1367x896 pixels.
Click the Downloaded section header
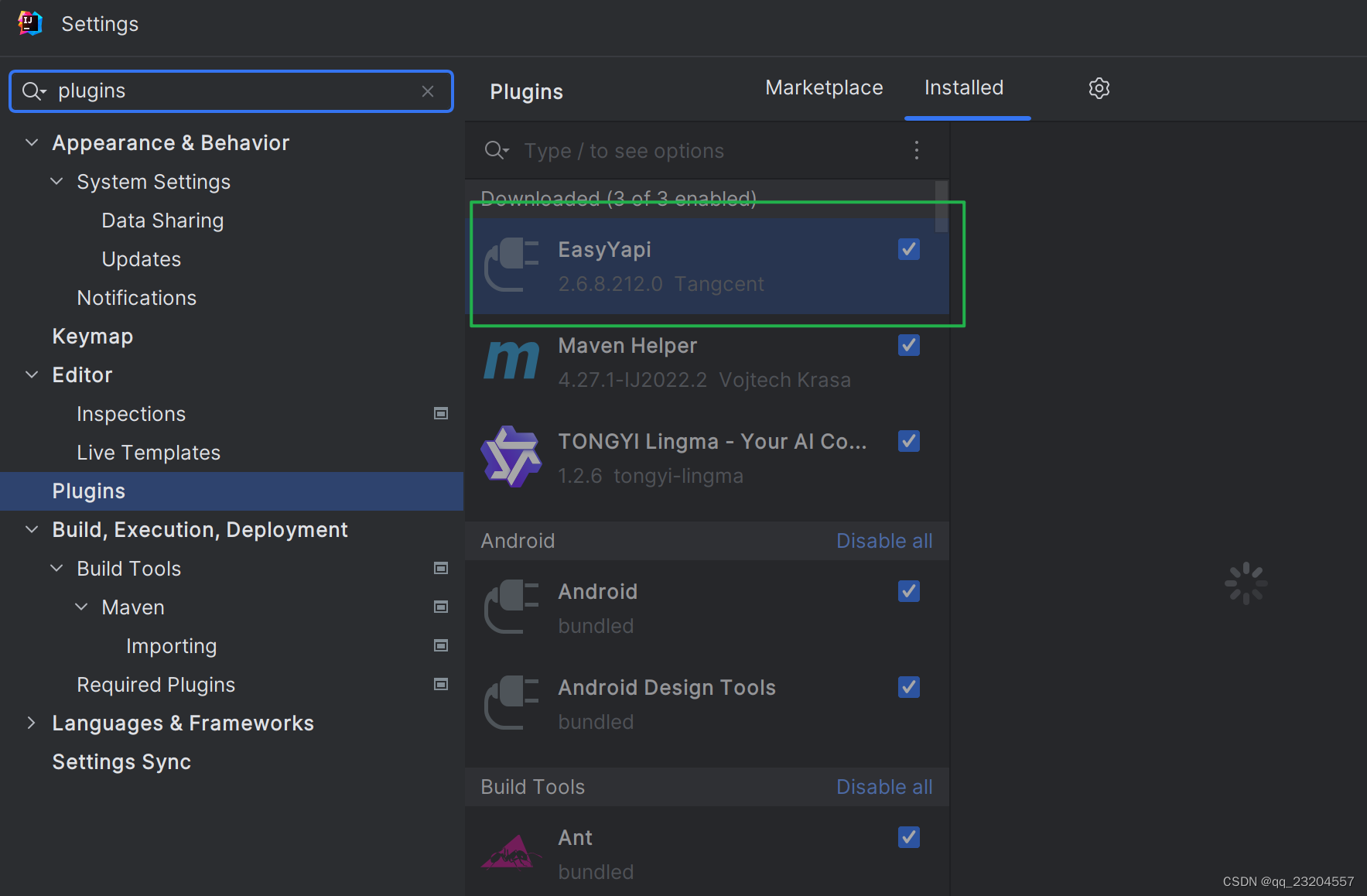click(619, 199)
